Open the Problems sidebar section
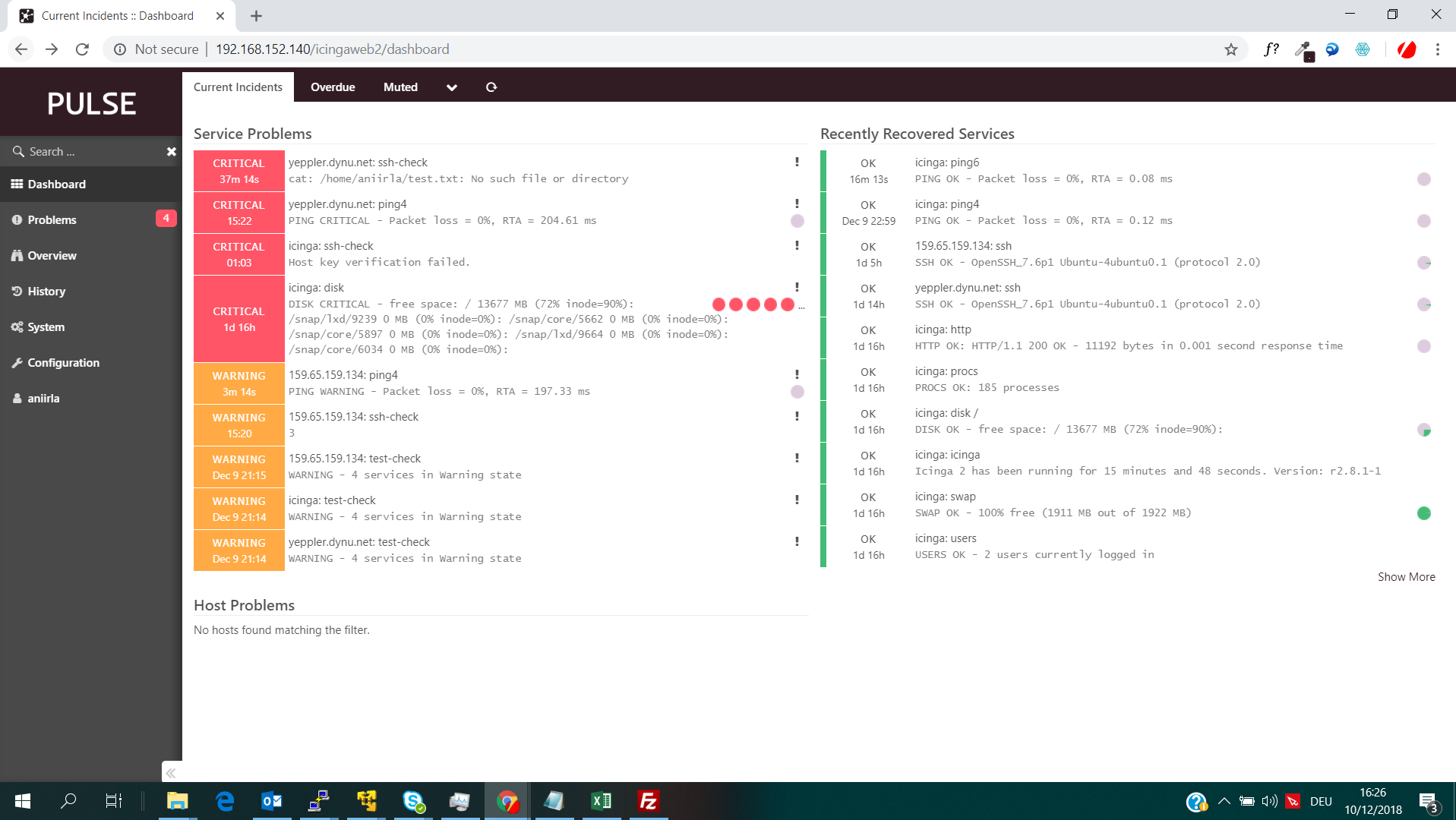 pos(52,220)
